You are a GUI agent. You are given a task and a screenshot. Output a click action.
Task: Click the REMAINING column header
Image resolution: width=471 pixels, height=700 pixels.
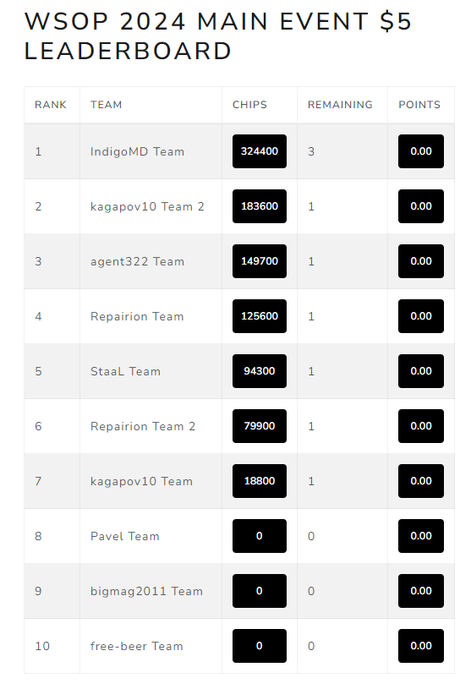[x=340, y=104]
